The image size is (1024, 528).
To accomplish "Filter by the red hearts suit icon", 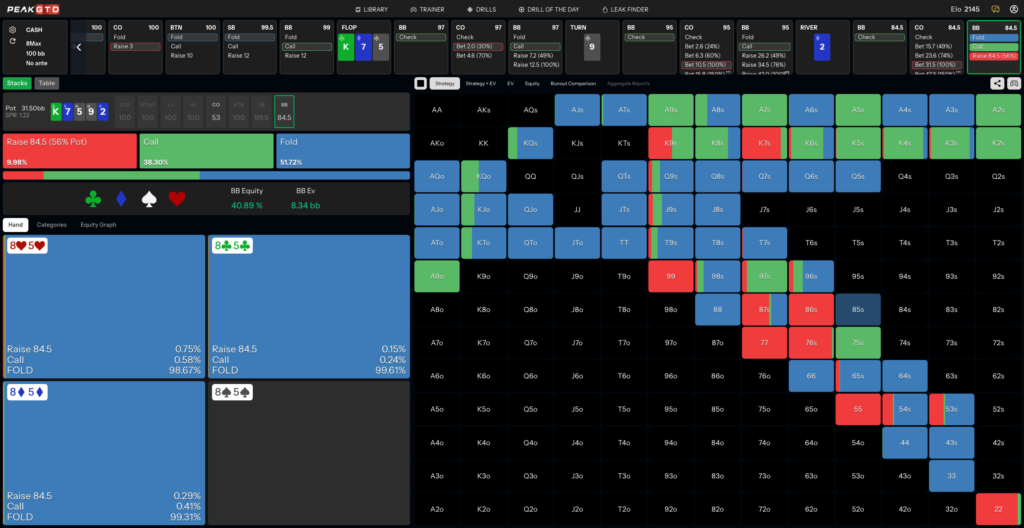I will 178,199.
